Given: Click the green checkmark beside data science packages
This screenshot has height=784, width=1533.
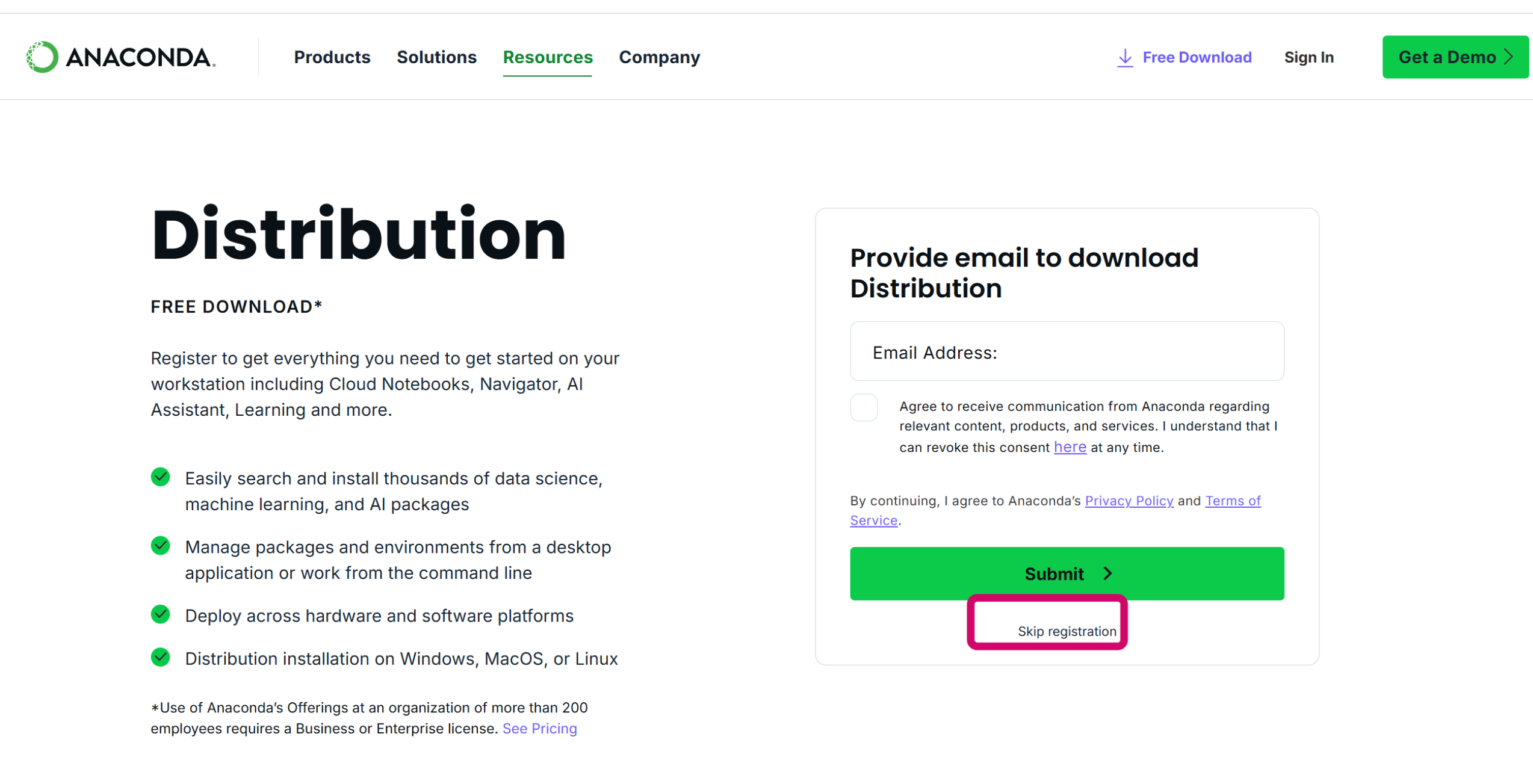Looking at the screenshot, I should click(x=160, y=477).
